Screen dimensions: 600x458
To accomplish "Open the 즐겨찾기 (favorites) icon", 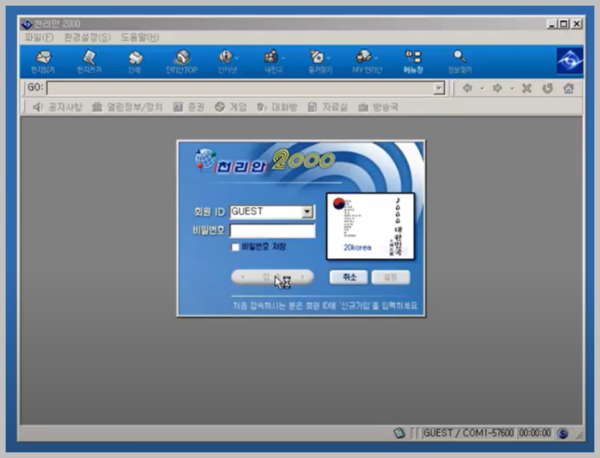I will [318, 62].
